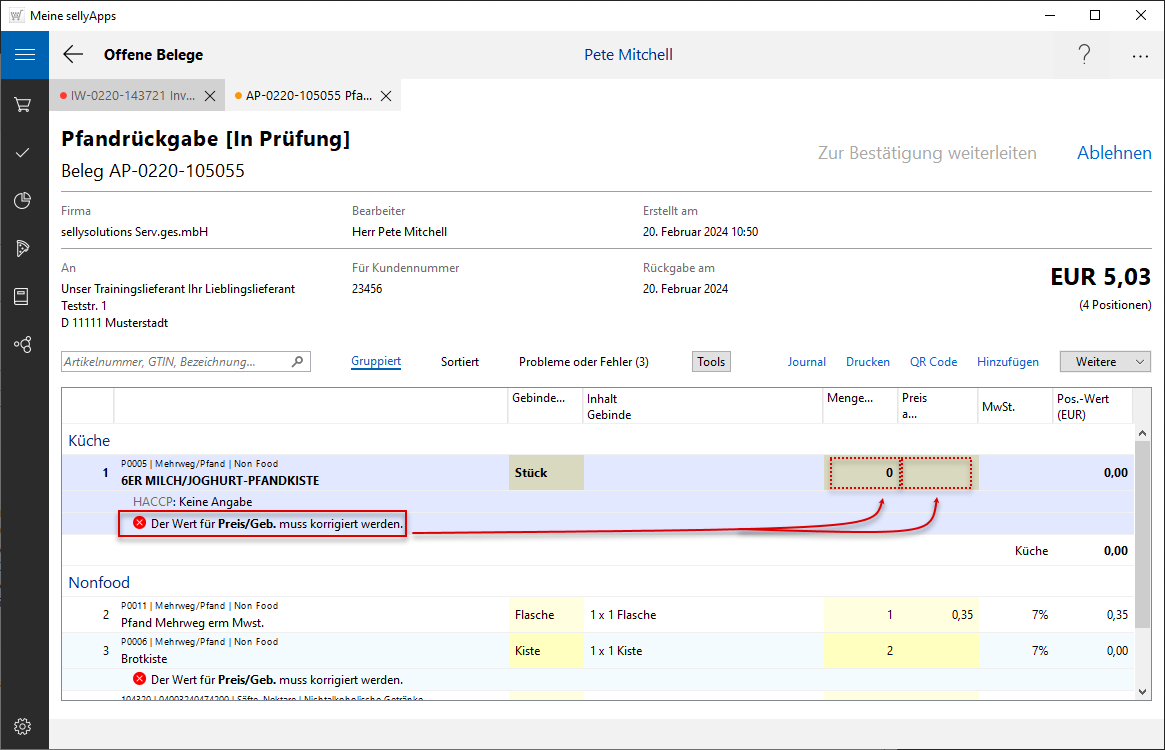Open the QR Code link

pyautogui.click(x=933, y=362)
